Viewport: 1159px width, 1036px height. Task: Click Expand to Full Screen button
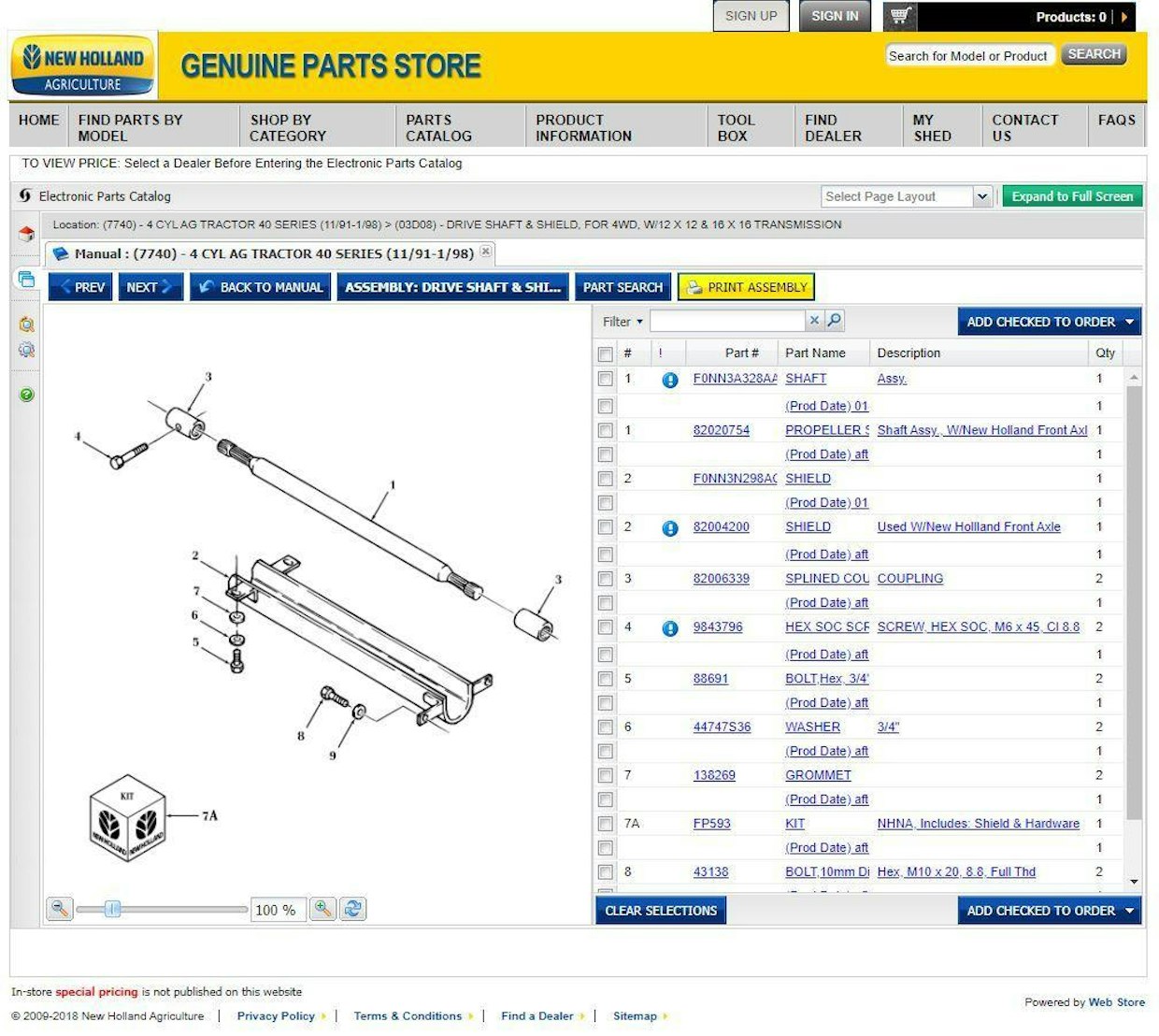tap(1072, 196)
